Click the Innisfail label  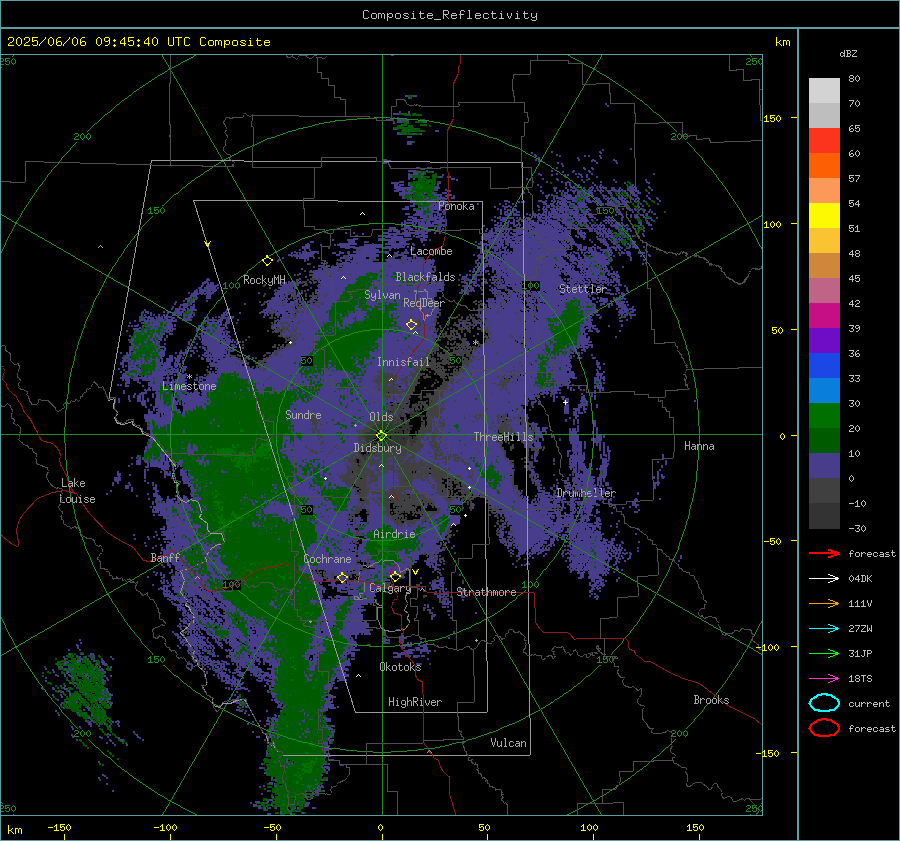point(403,362)
